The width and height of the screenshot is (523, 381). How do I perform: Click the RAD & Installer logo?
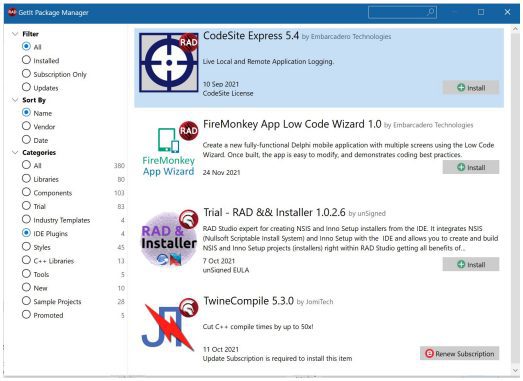point(169,238)
